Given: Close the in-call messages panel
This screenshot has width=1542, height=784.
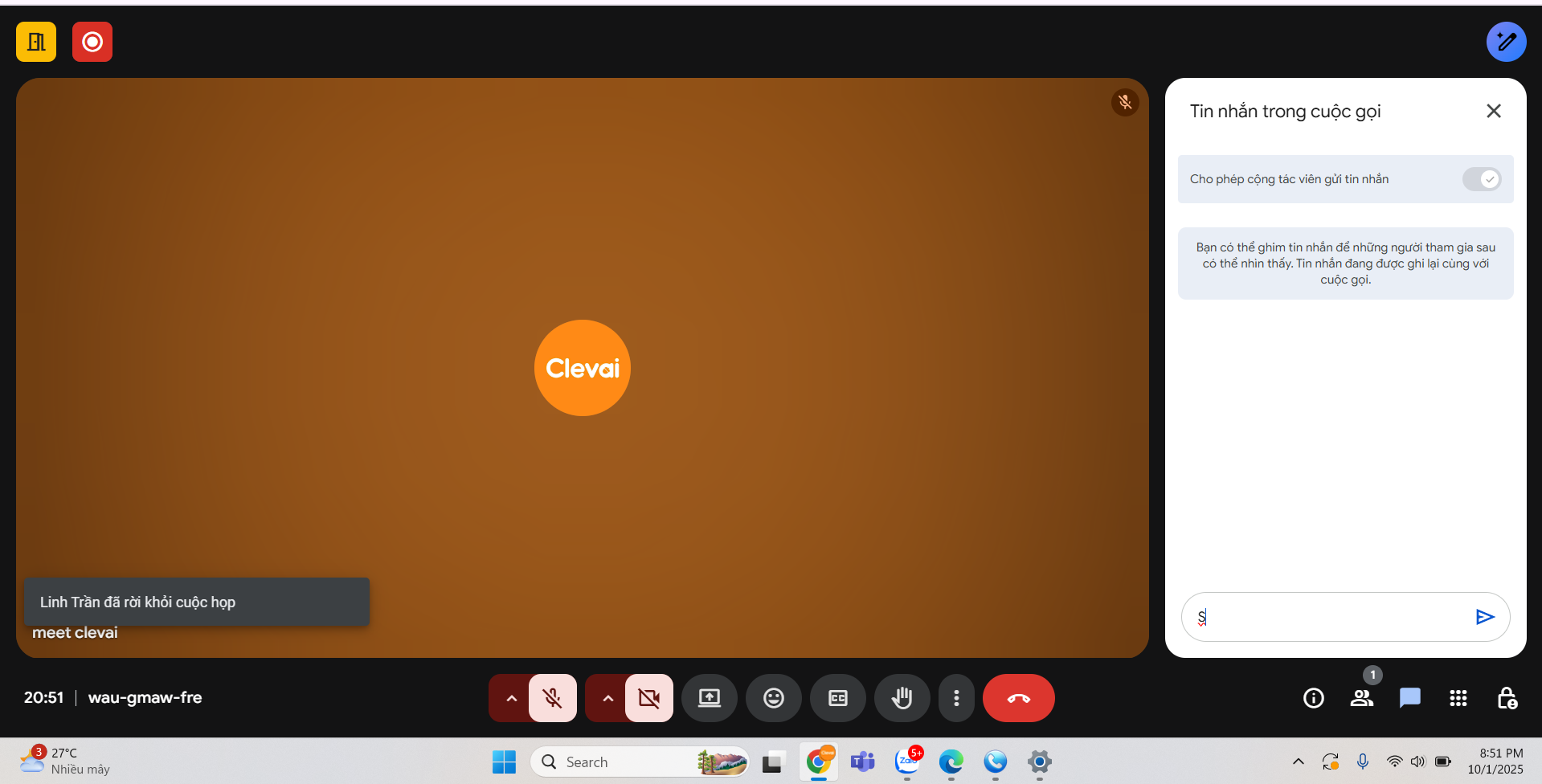Looking at the screenshot, I should coord(1494,111).
